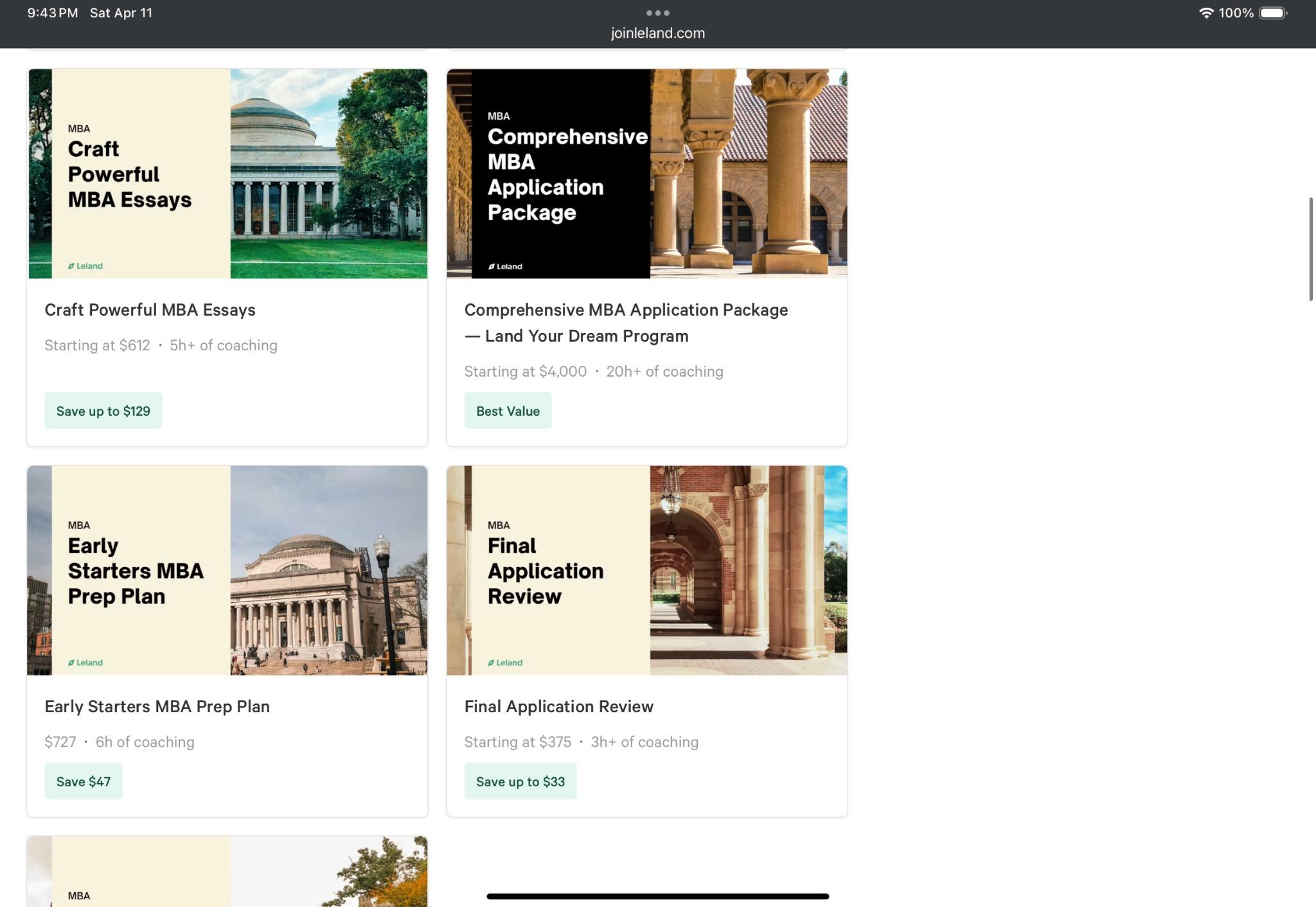Click the 'Save up to $129' badge
Image resolution: width=1316 pixels, height=907 pixels.
(103, 411)
